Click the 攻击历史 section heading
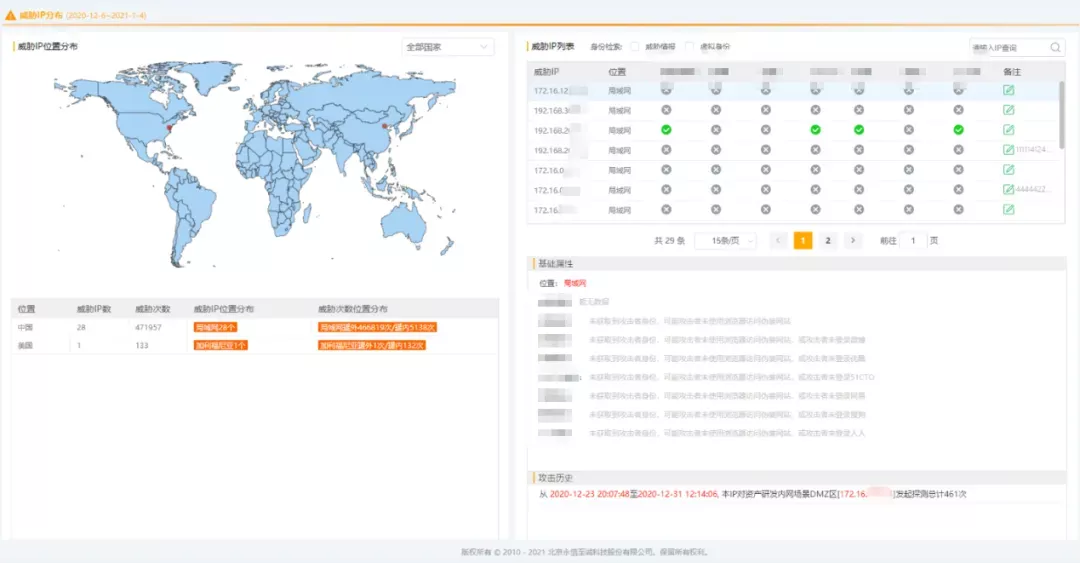The height and width of the screenshot is (563, 1080). (x=555, y=478)
